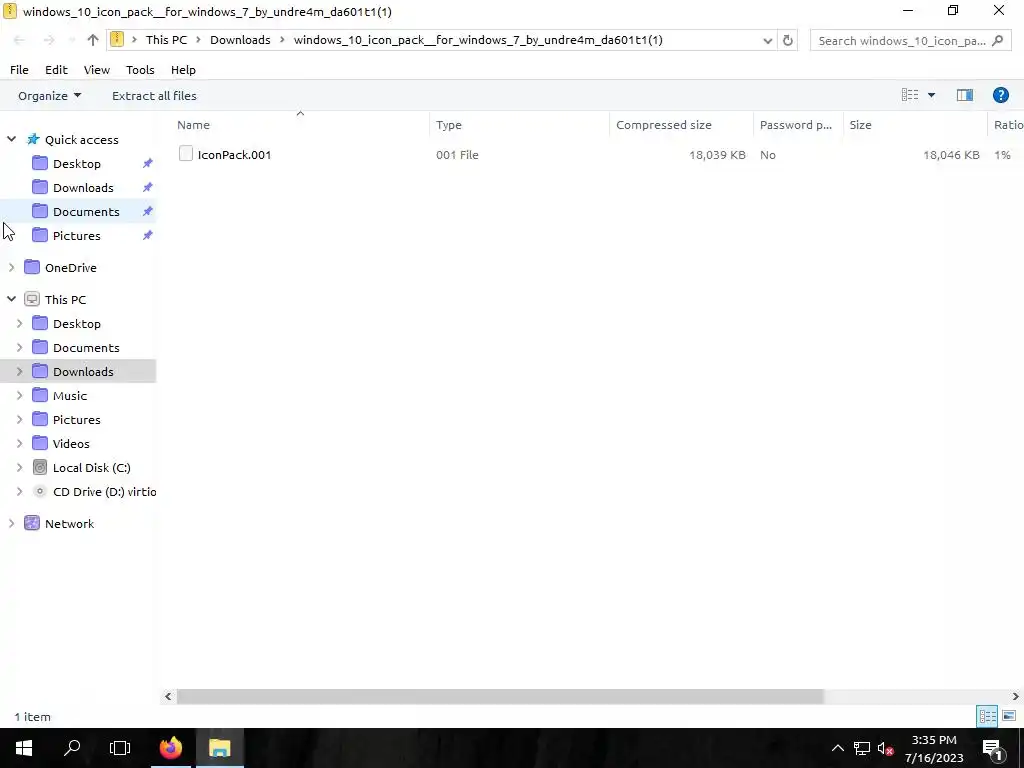Click the OneDrive folder icon
The image size is (1024, 768).
tap(31, 267)
